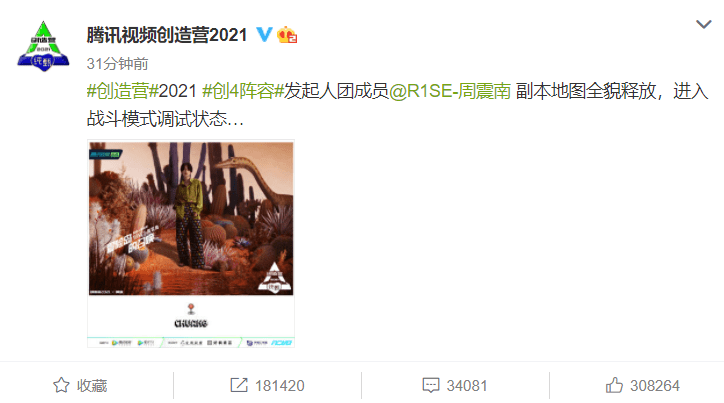Open the @R1SE-周震南 mention profile
The width and height of the screenshot is (724, 403).
[450, 91]
